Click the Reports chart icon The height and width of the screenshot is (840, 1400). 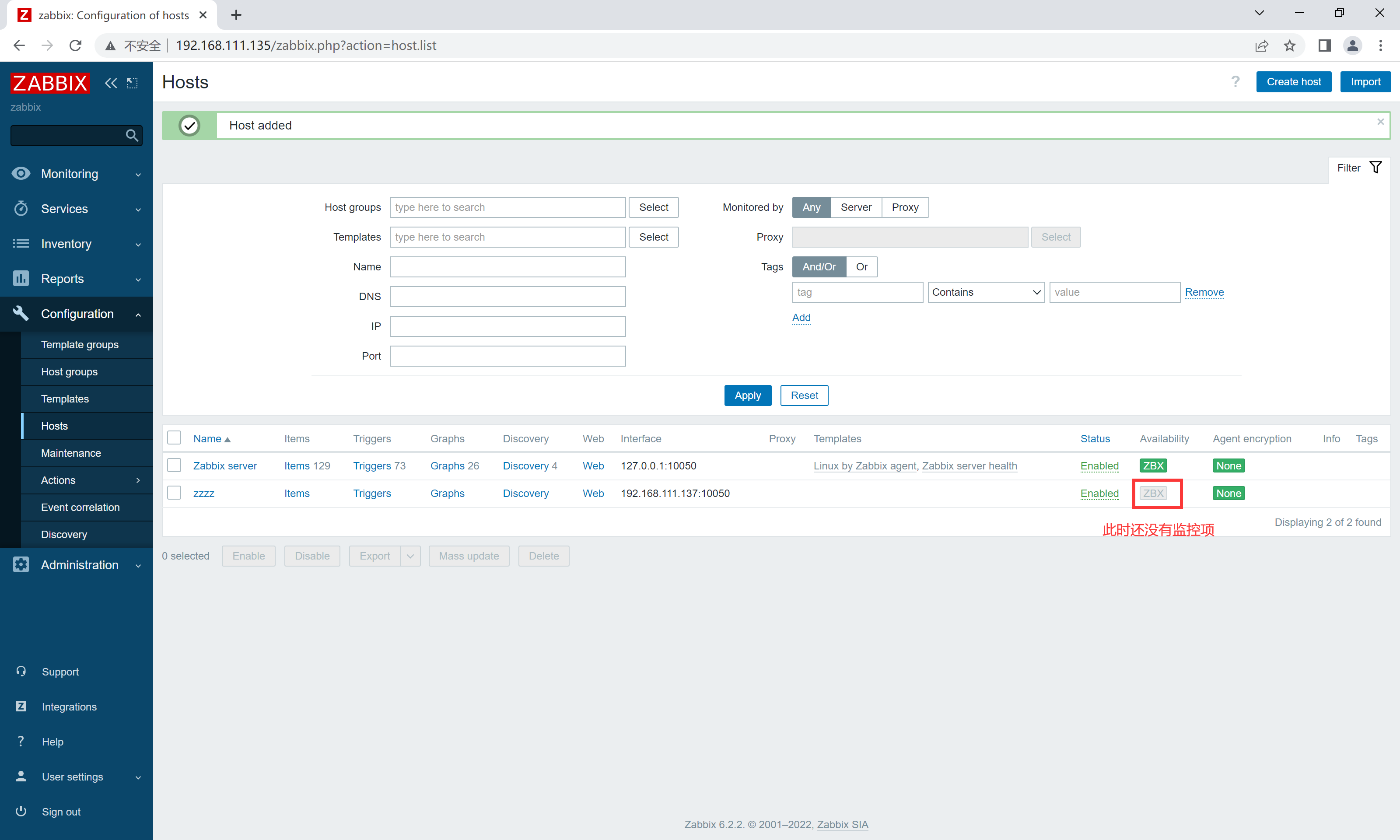coord(21,279)
